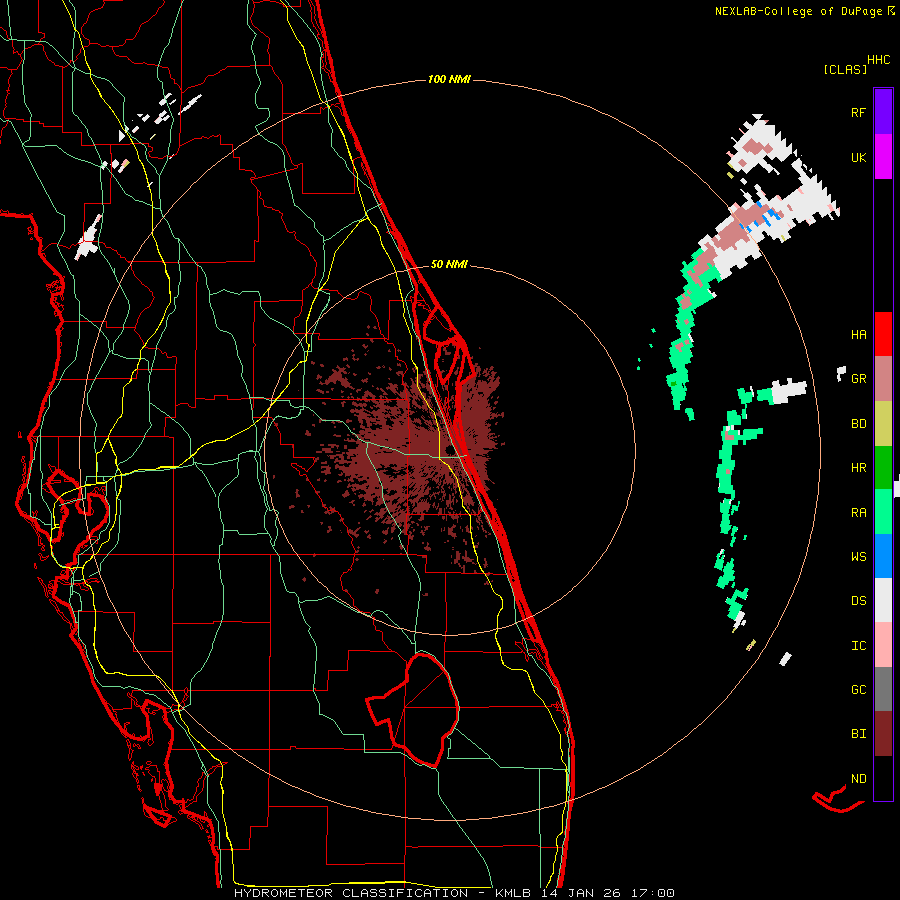Click the 'RF' legend label
The width and height of the screenshot is (900, 900).
tap(858, 112)
